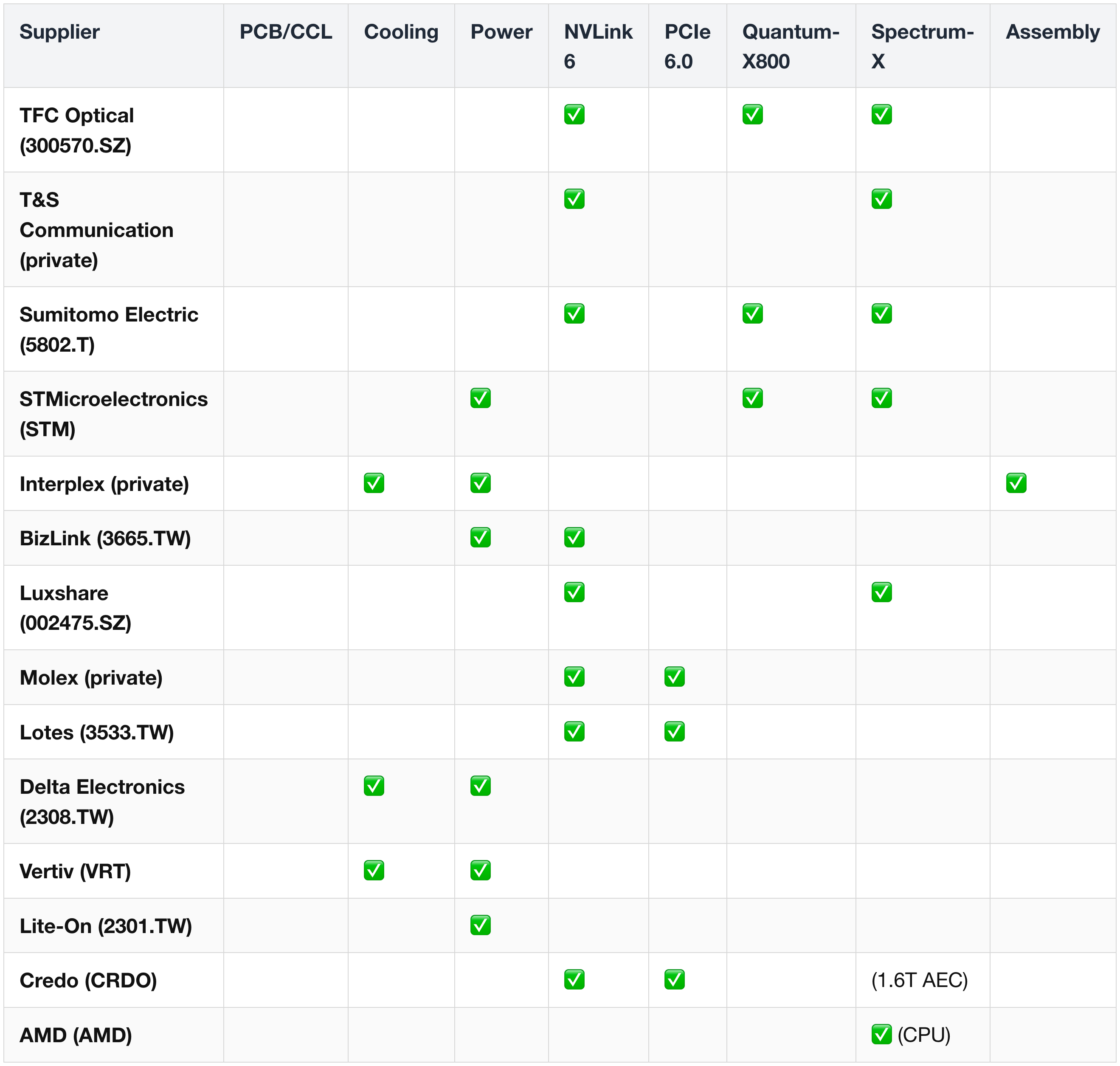Click Interplex Assembly checkmark
Screen dimensions: 1120x1066
(1016, 483)
